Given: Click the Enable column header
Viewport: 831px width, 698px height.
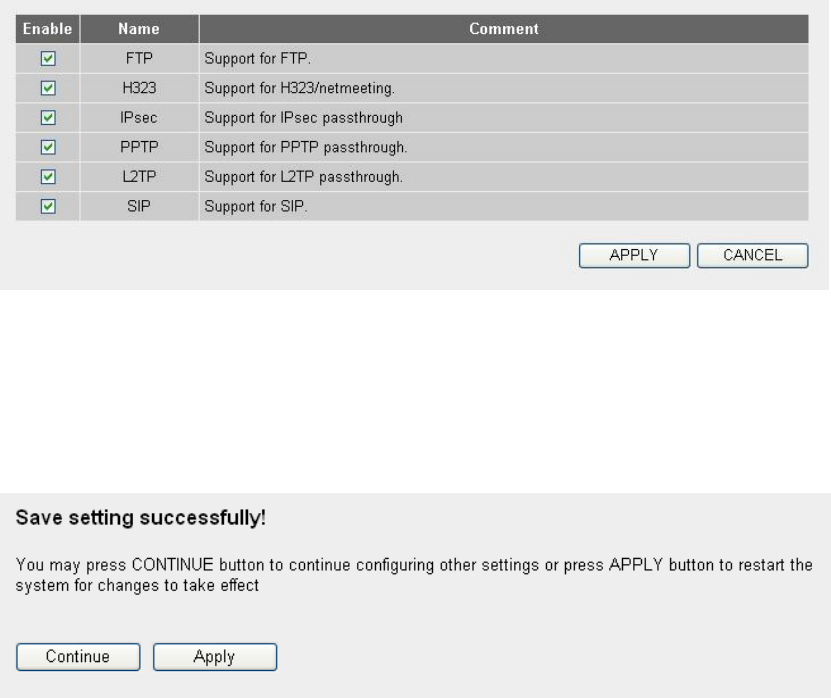Looking at the screenshot, I should click(48, 29).
